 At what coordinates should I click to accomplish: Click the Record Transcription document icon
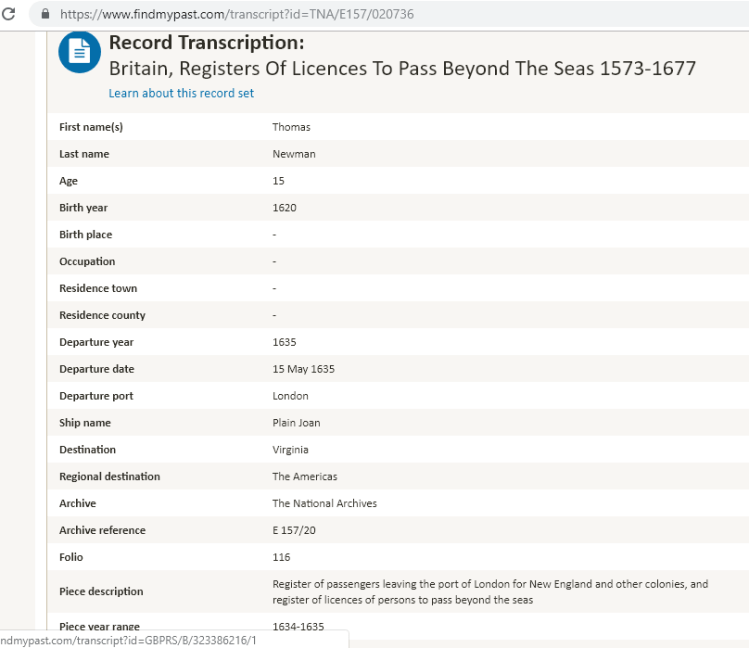[80, 52]
